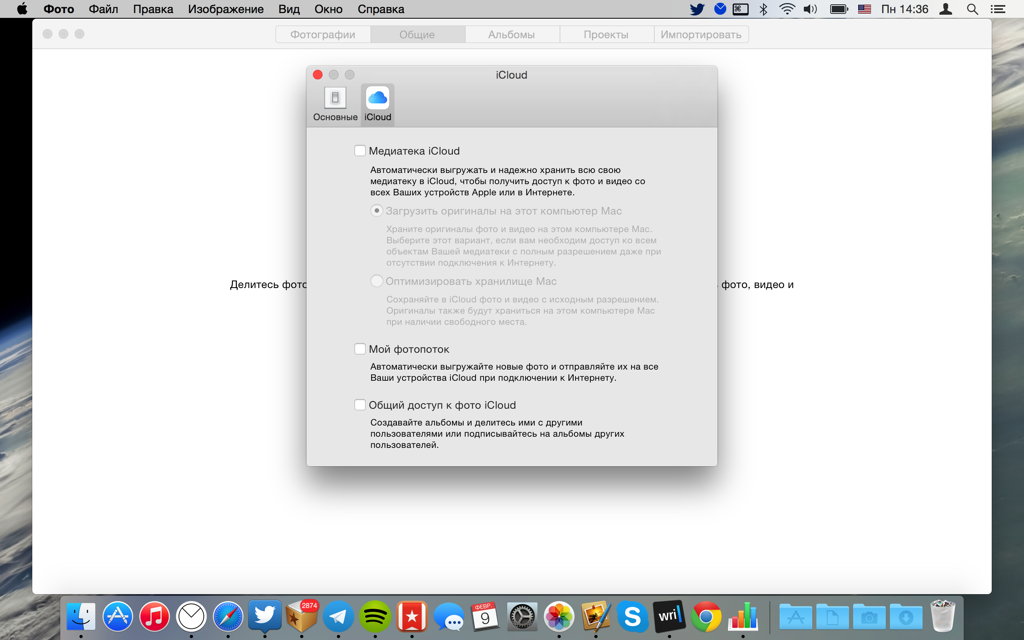The image size is (1024, 640).
Task: Show the battery status menu
Action: pos(839,9)
